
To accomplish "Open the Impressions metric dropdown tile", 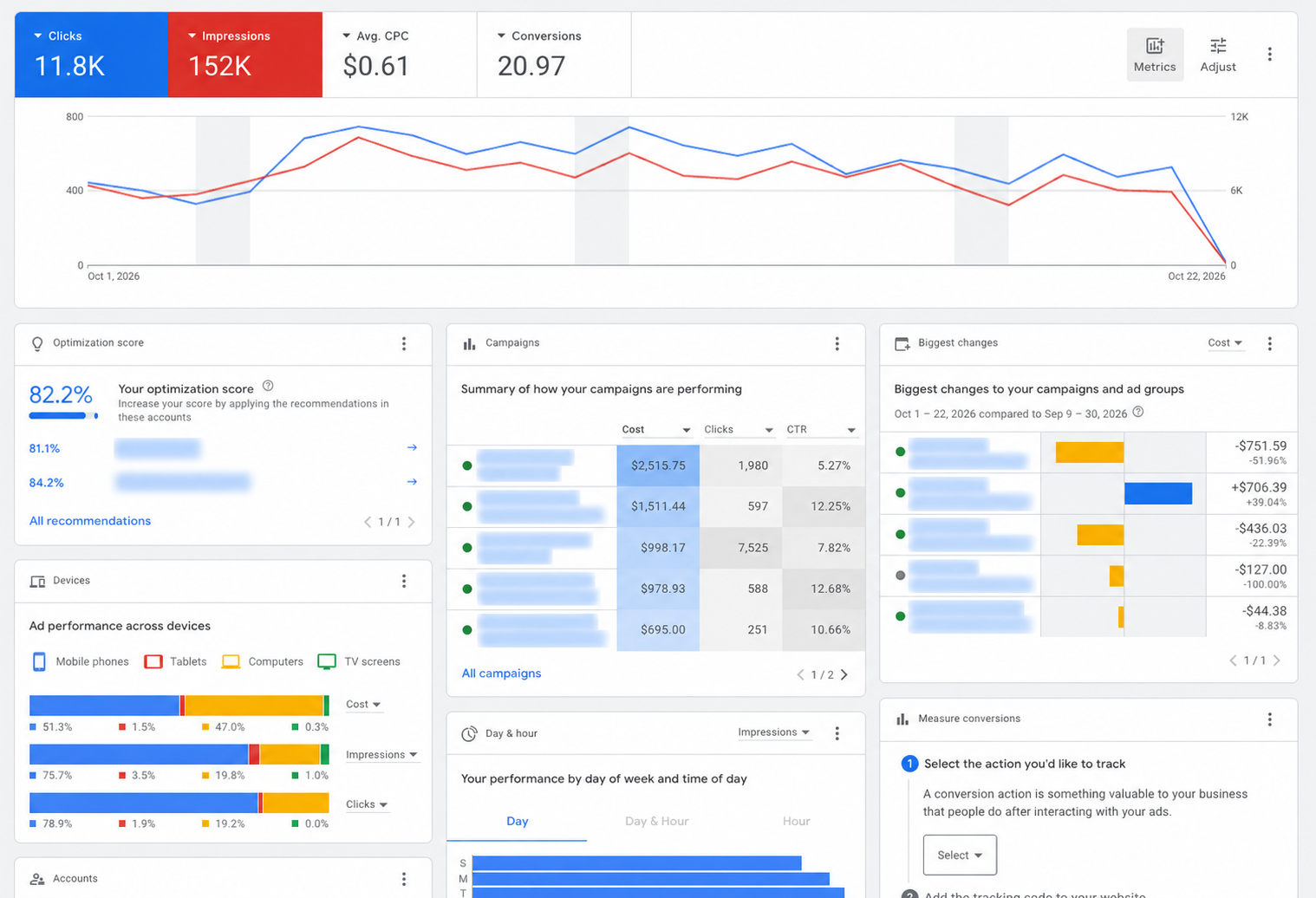I will pos(245,55).
